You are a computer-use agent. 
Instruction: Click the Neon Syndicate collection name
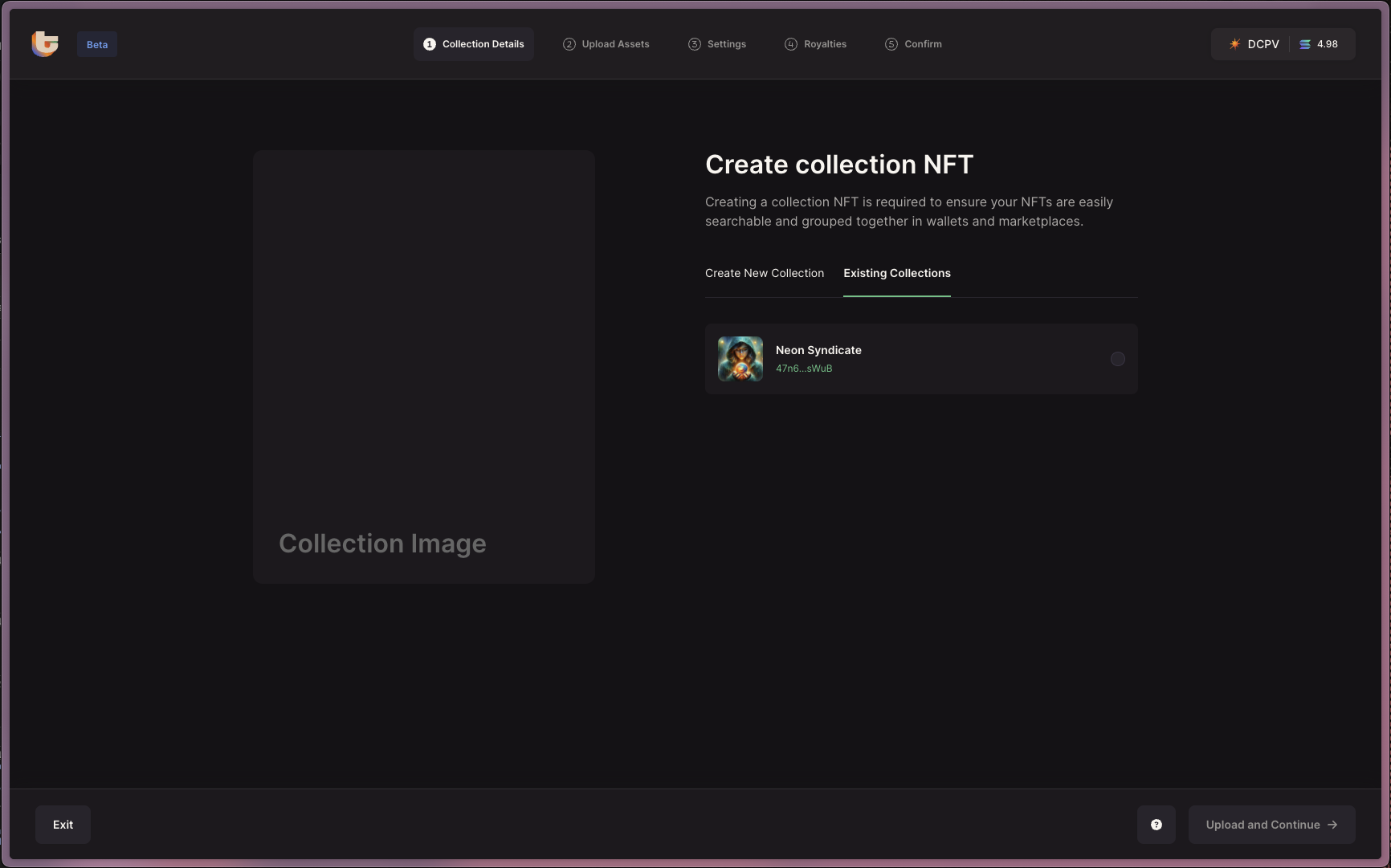(x=818, y=350)
